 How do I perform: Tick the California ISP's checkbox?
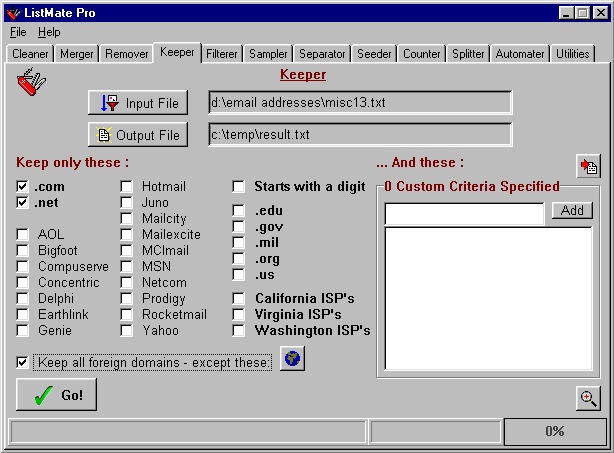point(239,298)
